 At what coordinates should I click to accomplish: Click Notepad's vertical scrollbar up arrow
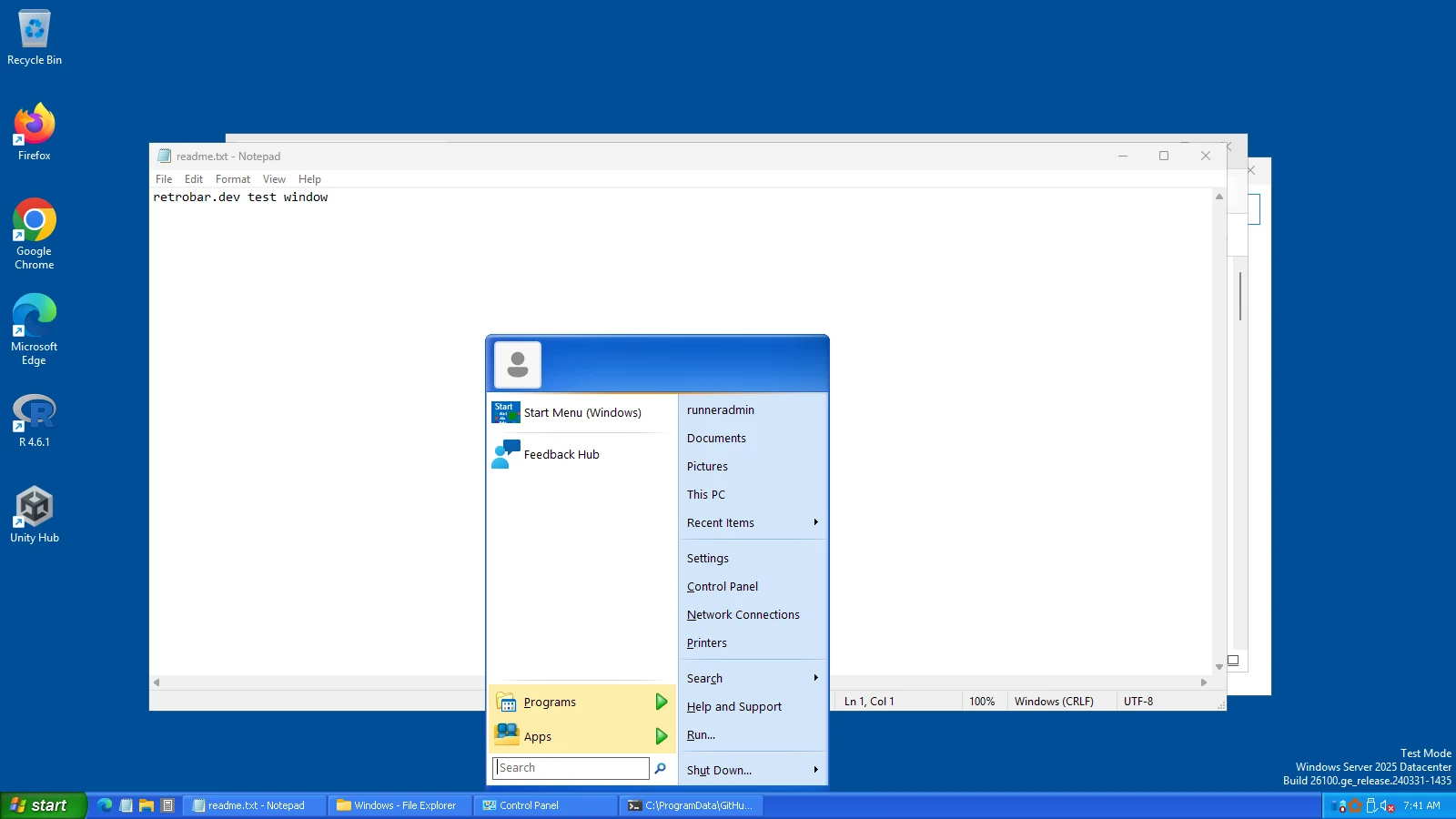pyautogui.click(x=1219, y=197)
